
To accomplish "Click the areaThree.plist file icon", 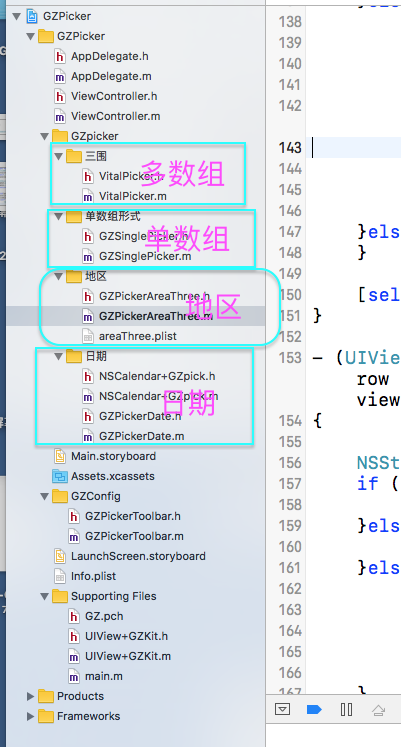I will [x=88, y=336].
